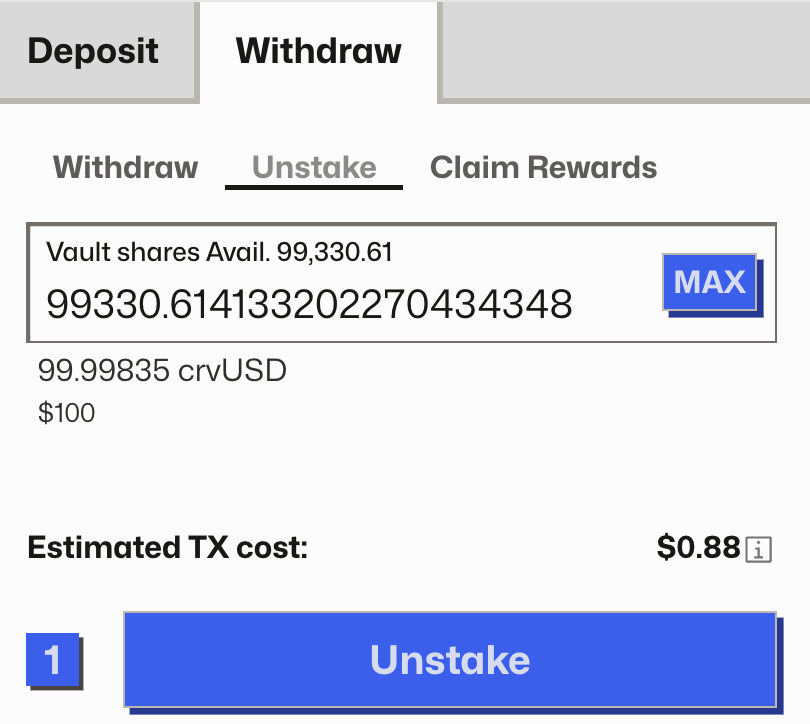Select the top Withdraw main tab

point(318,50)
